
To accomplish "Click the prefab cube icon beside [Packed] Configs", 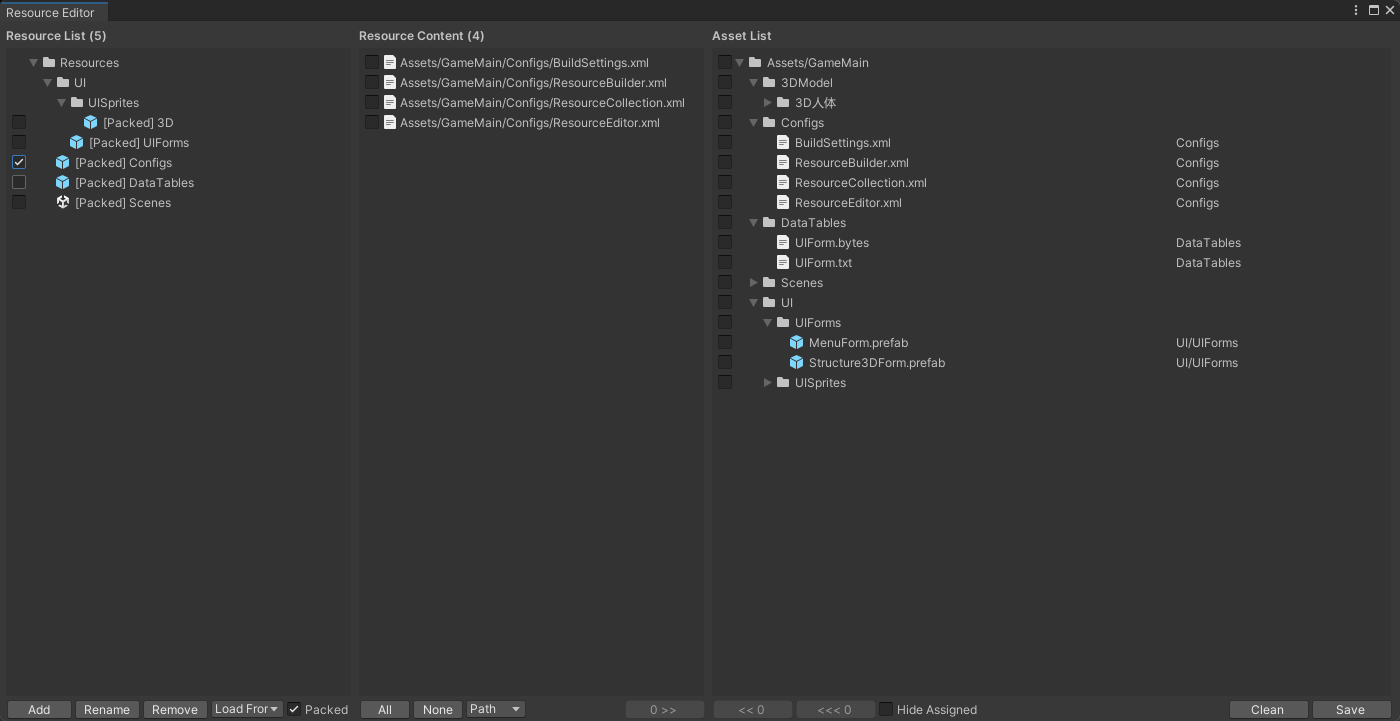I will pos(60,162).
